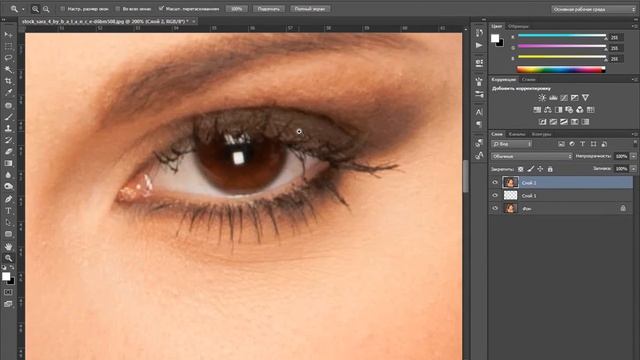Hide the top Слой 2 layer
640x360 pixels.
click(x=495, y=182)
